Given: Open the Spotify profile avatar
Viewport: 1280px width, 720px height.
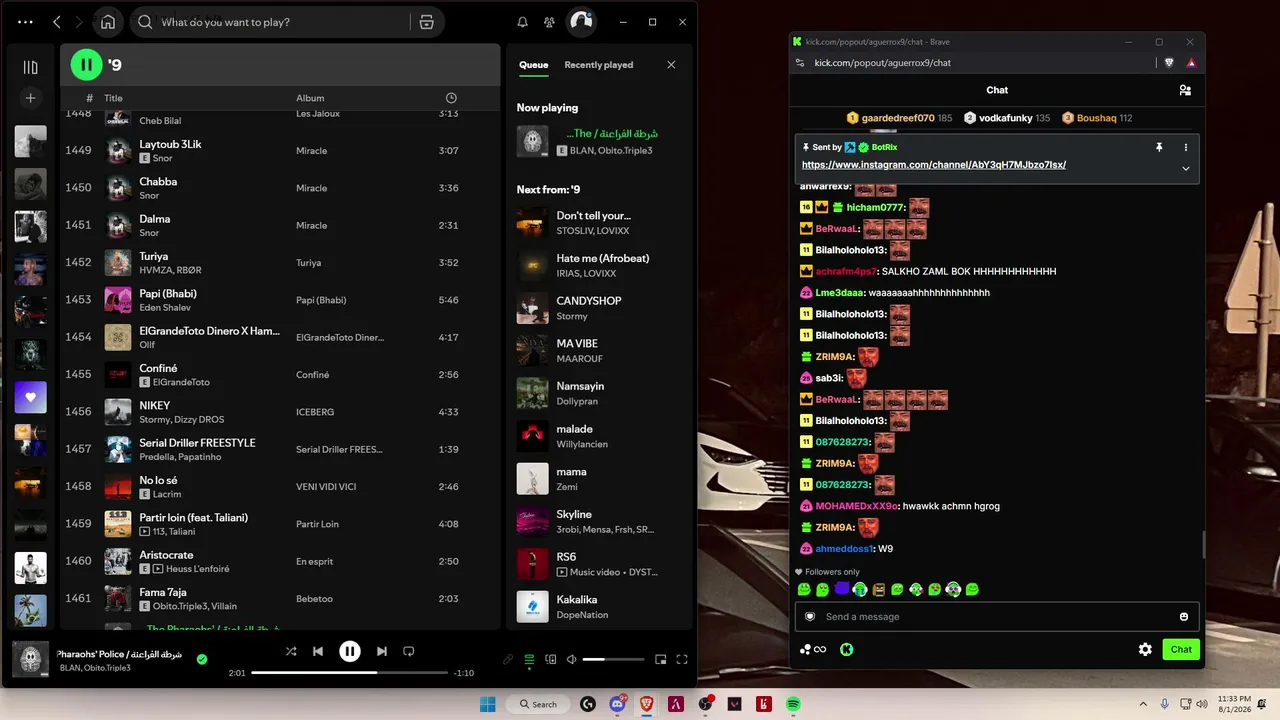Looking at the screenshot, I should coord(581,22).
